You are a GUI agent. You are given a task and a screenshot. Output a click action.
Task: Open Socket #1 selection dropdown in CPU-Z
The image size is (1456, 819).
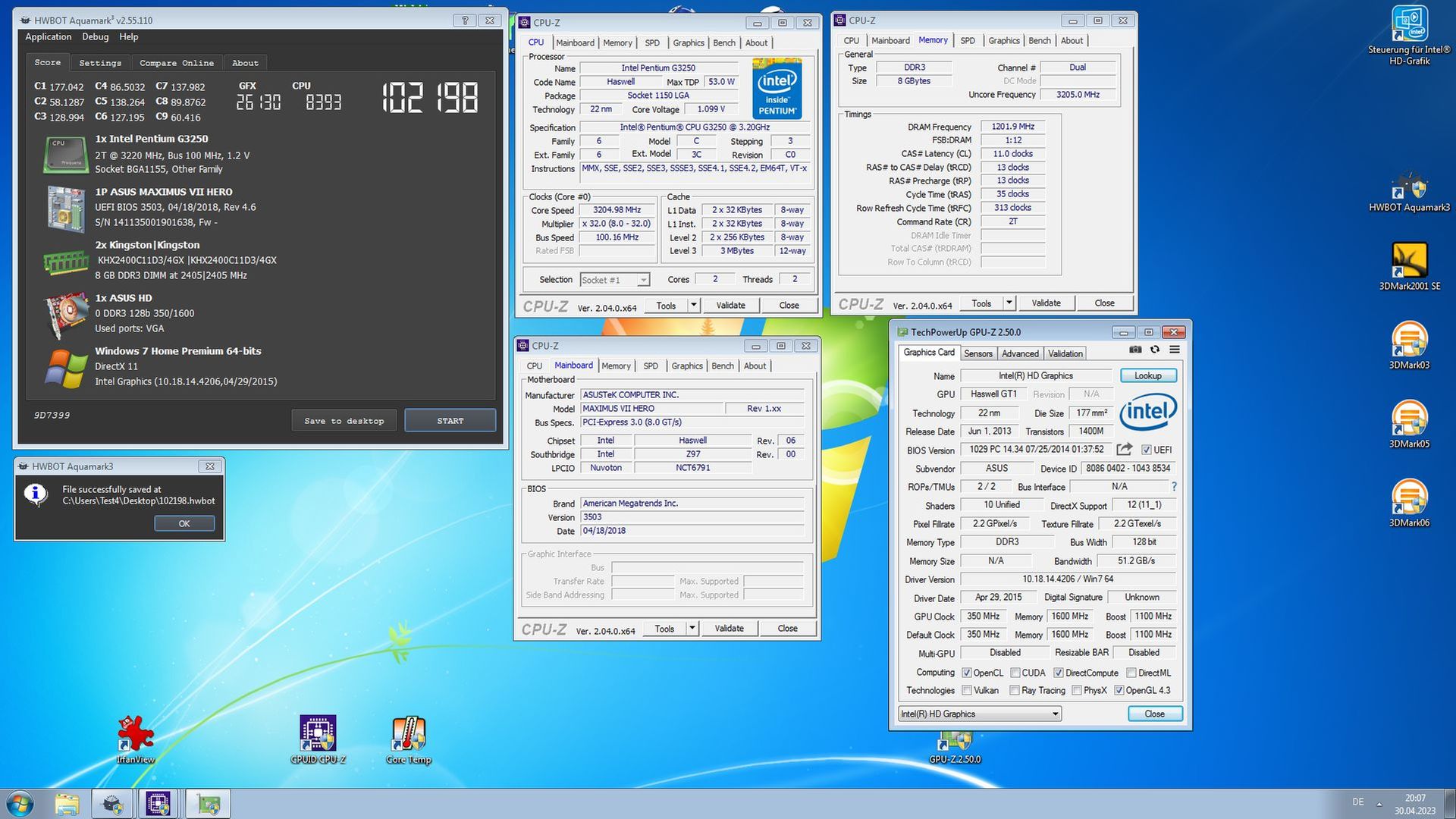pos(615,280)
